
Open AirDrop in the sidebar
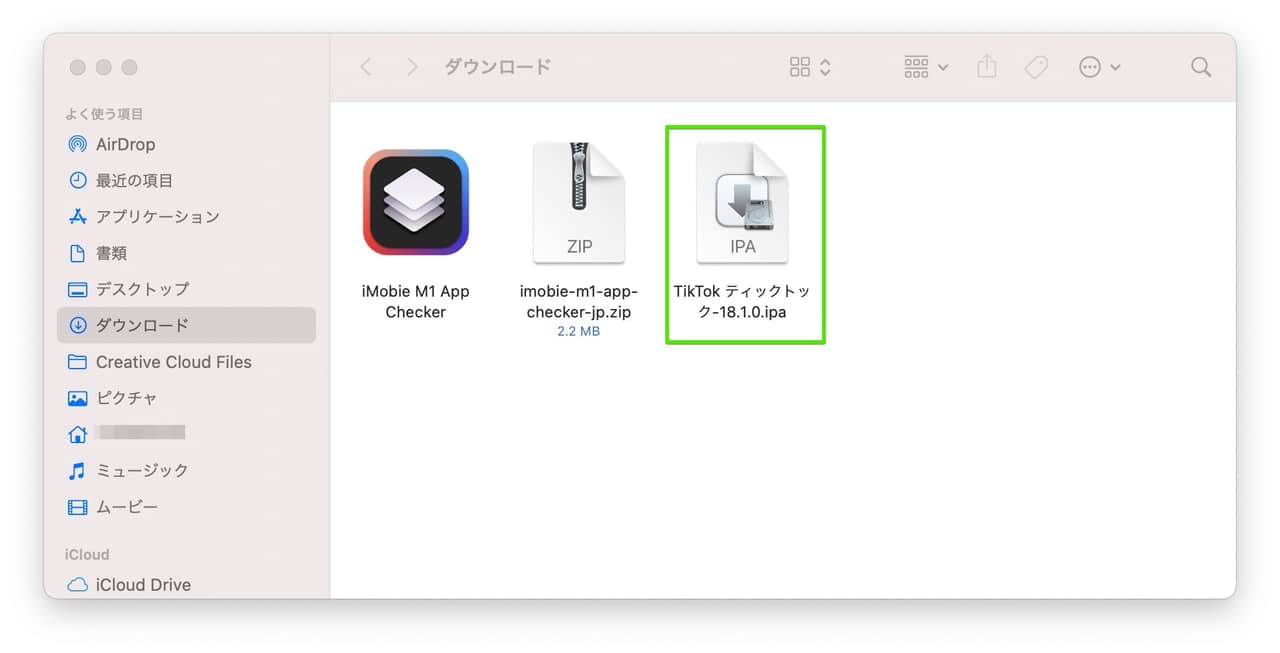pos(125,144)
